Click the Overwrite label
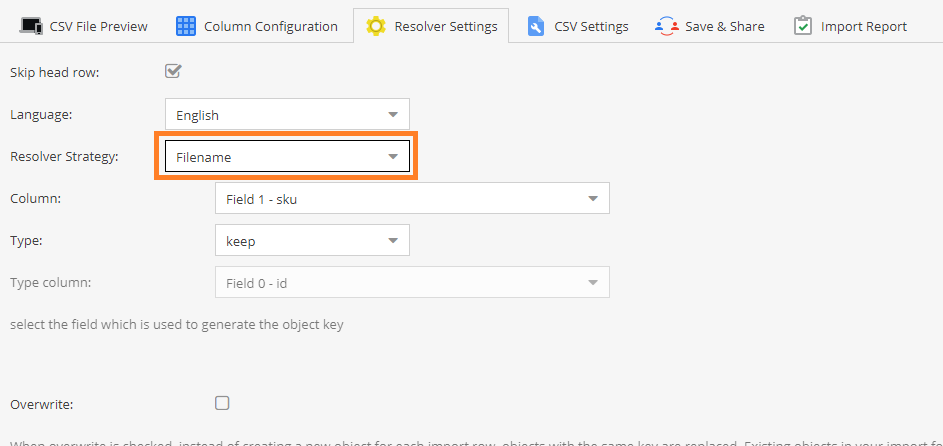943x446 pixels. [x=41, y=405]
